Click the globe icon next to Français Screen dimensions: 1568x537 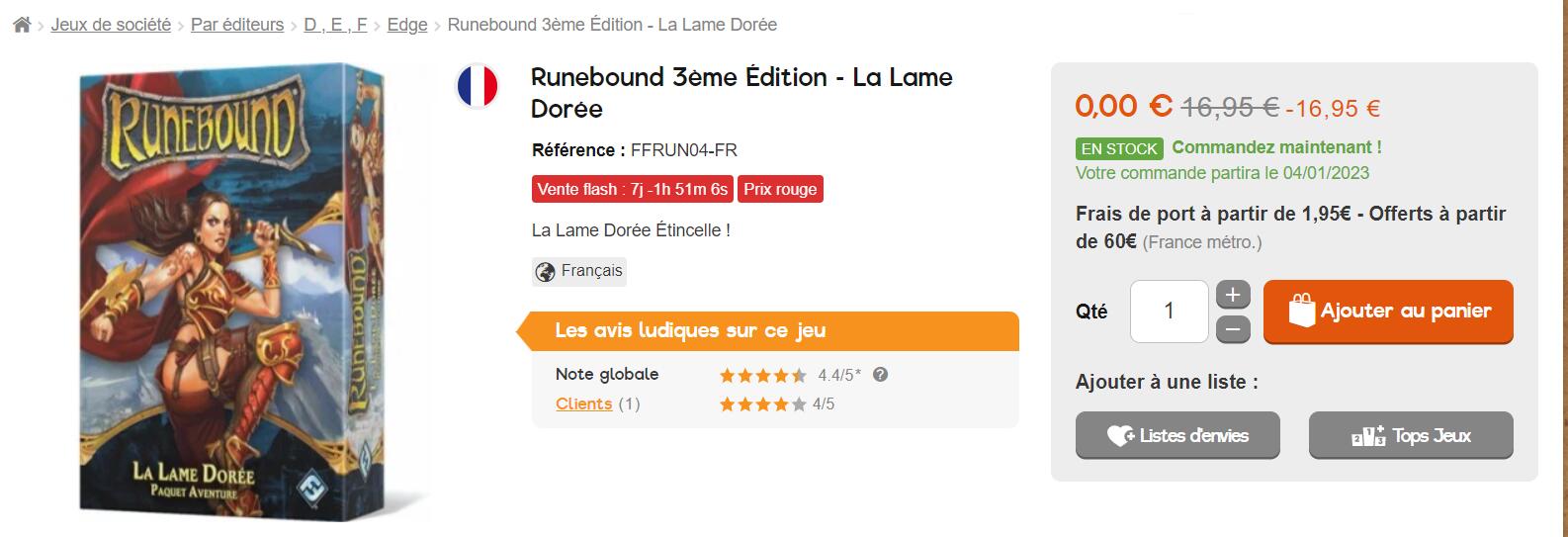(545, 271)
